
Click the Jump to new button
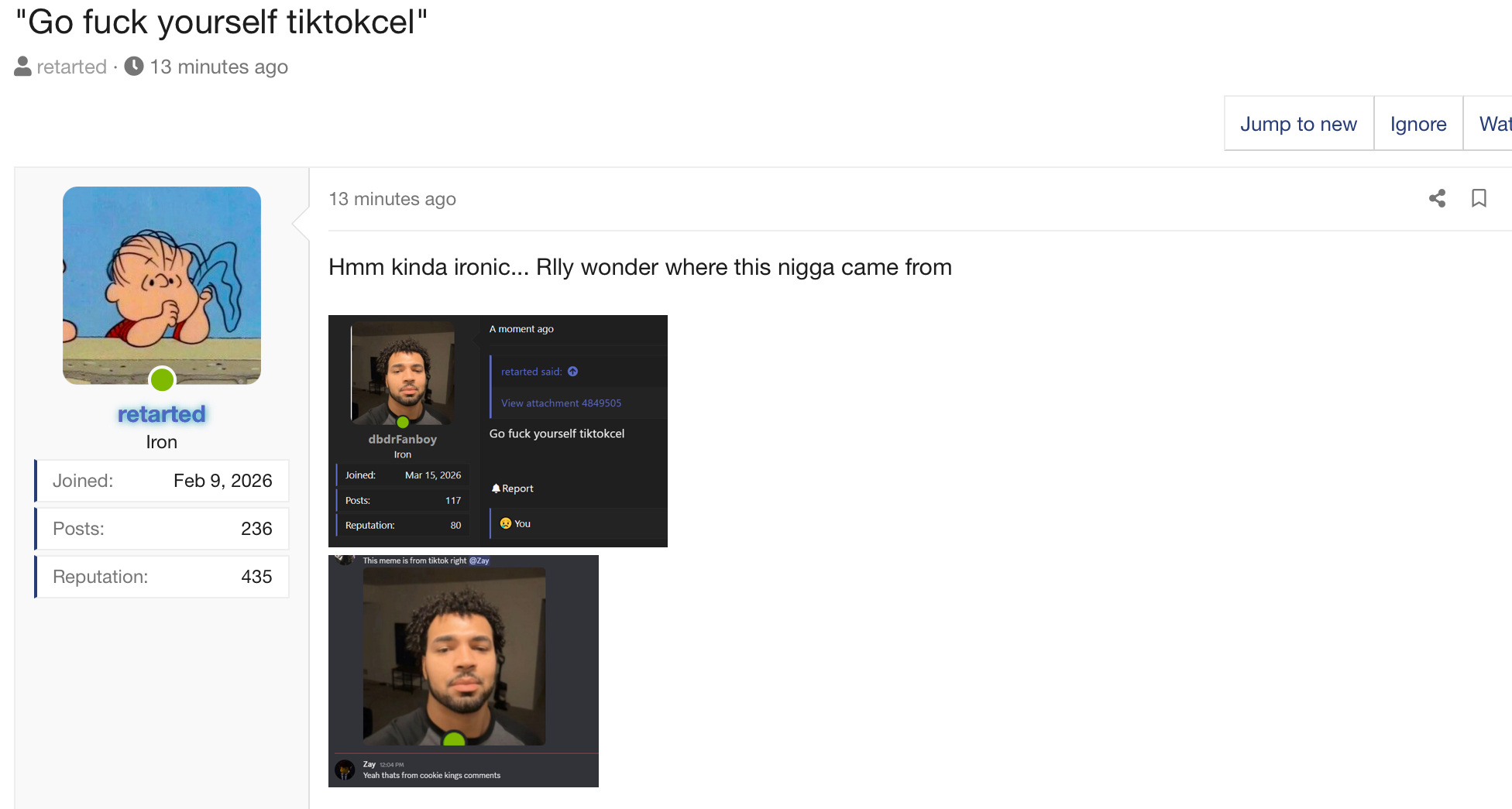pyautogui.click(x=1299, y=124)
